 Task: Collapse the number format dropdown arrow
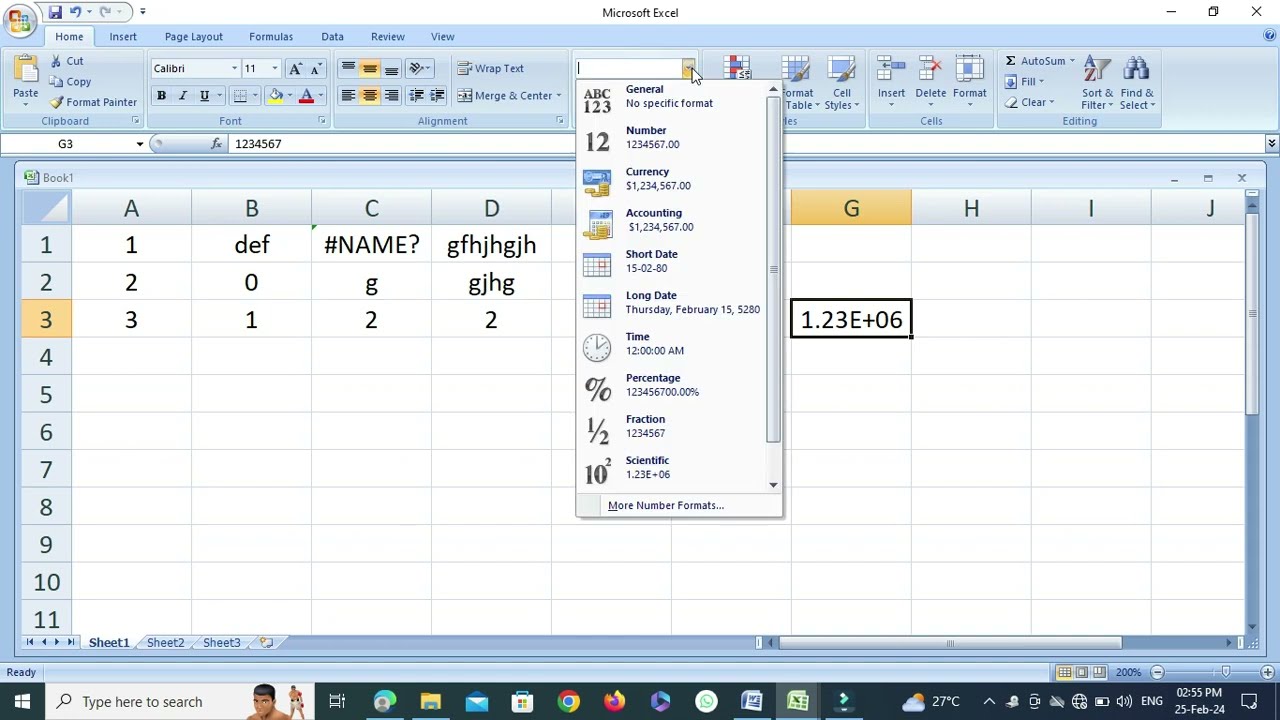pos(689,68)
